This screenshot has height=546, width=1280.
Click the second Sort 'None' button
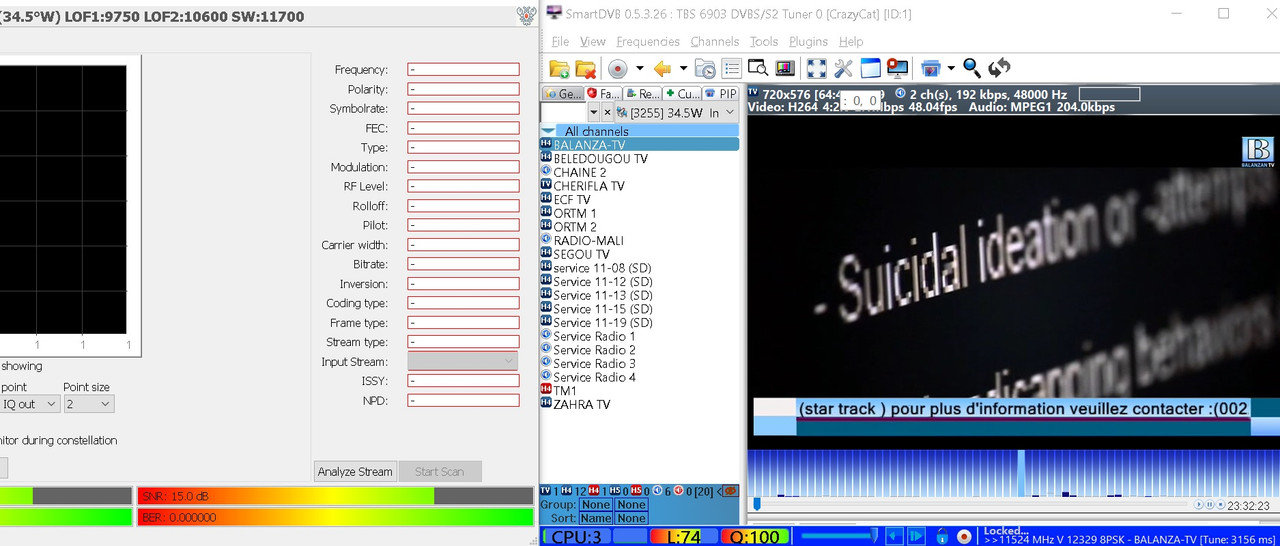[631, 518]
